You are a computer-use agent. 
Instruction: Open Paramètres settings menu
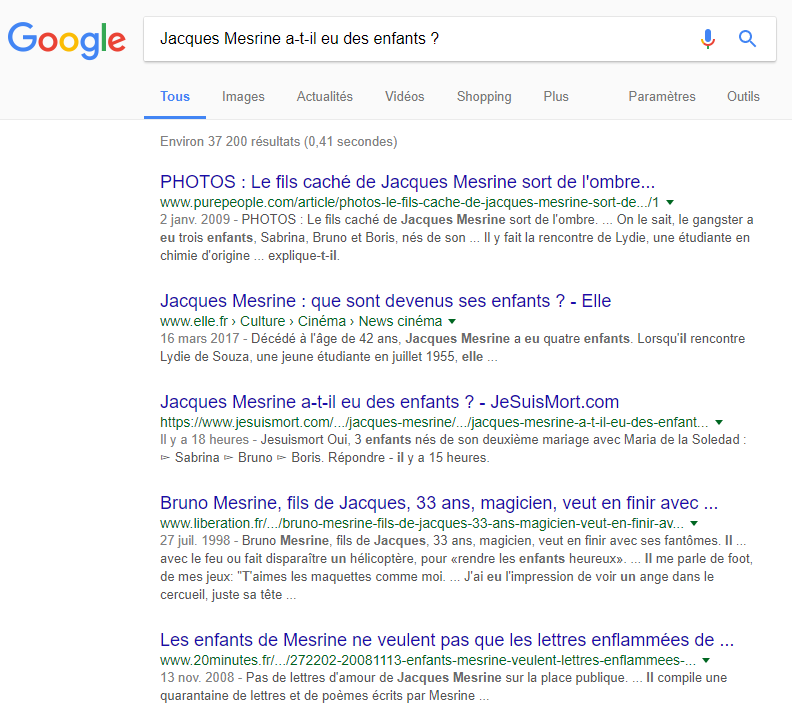coord(661,97)
